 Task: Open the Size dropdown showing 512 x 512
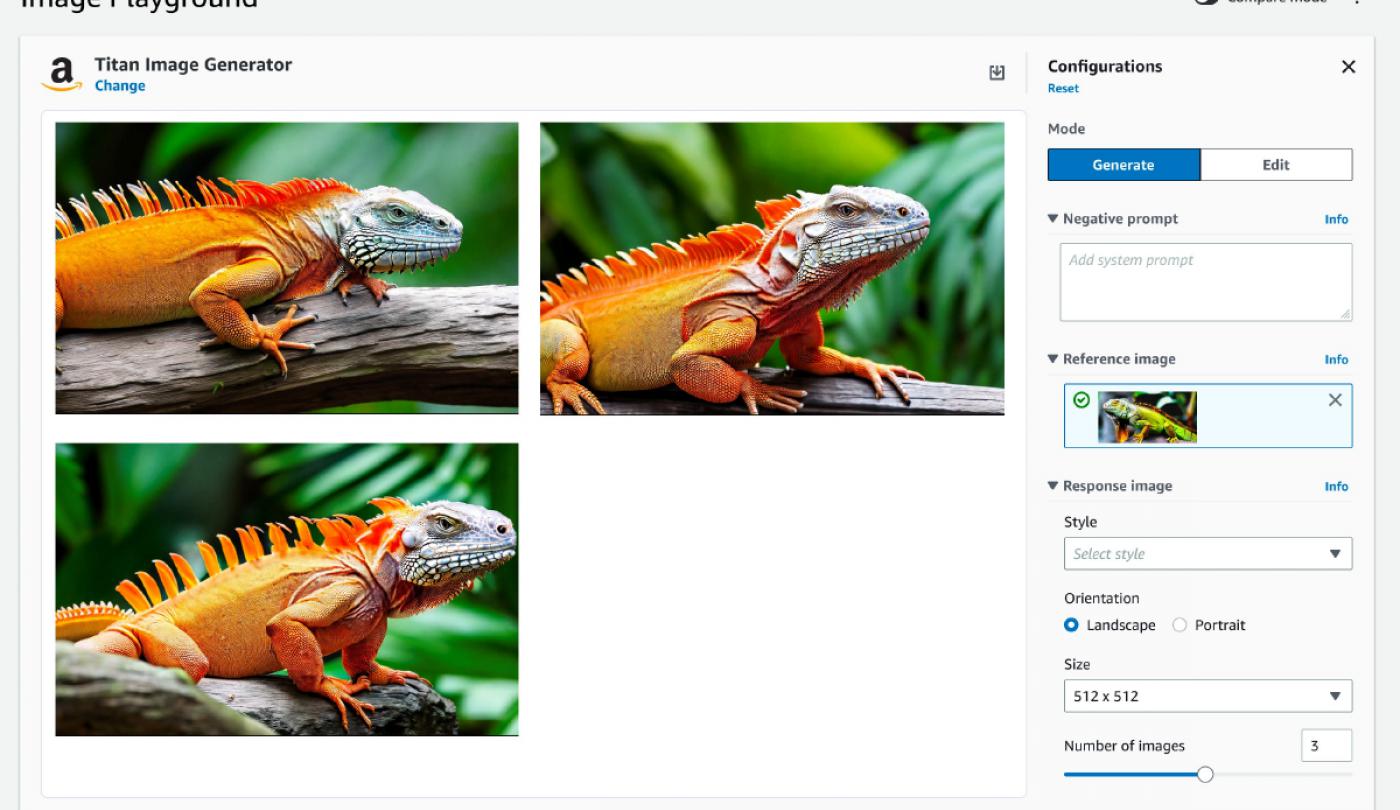pyautogui.click(x=1208, y=696)
